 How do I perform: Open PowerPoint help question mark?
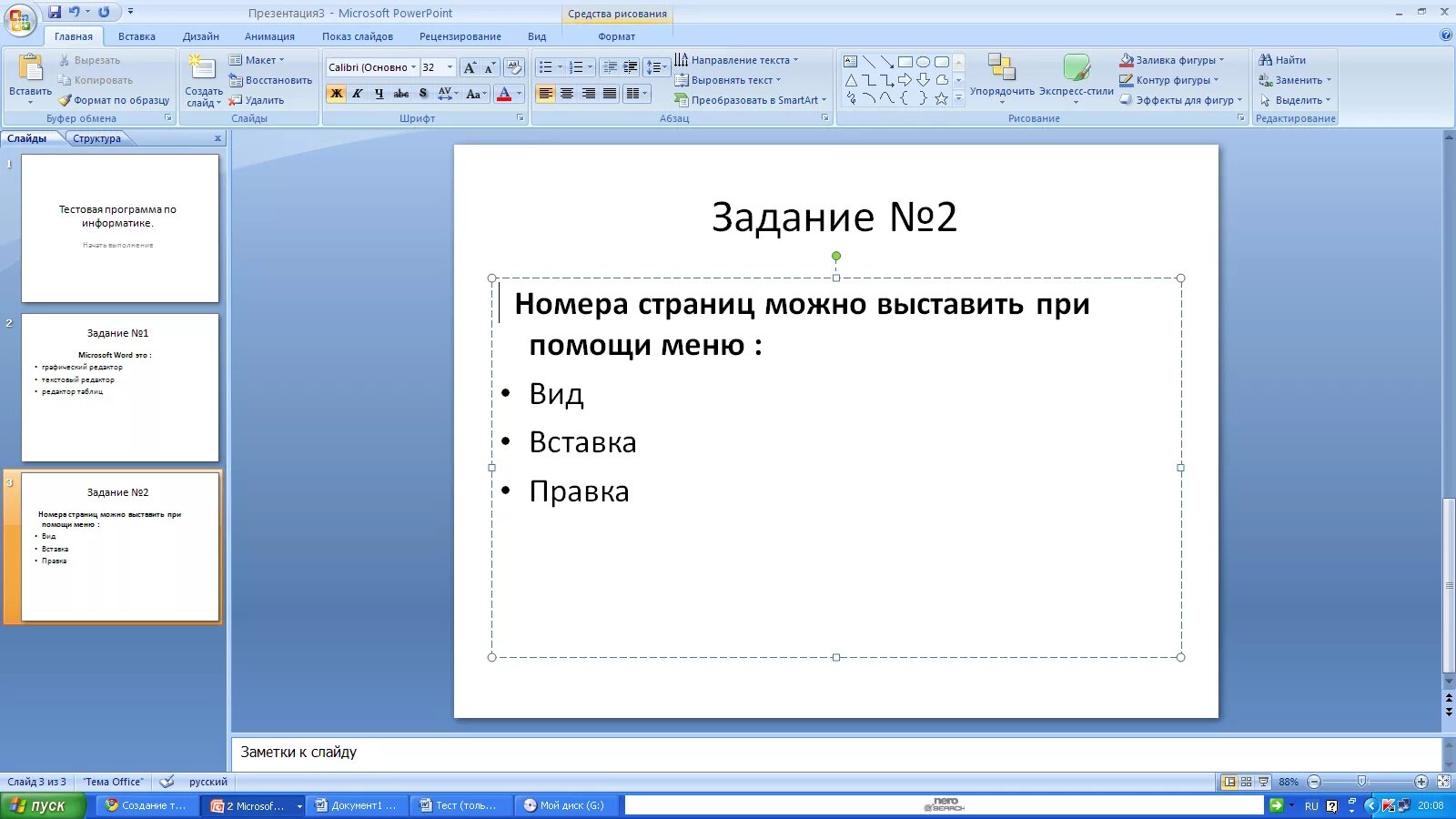coord(1446,35)
